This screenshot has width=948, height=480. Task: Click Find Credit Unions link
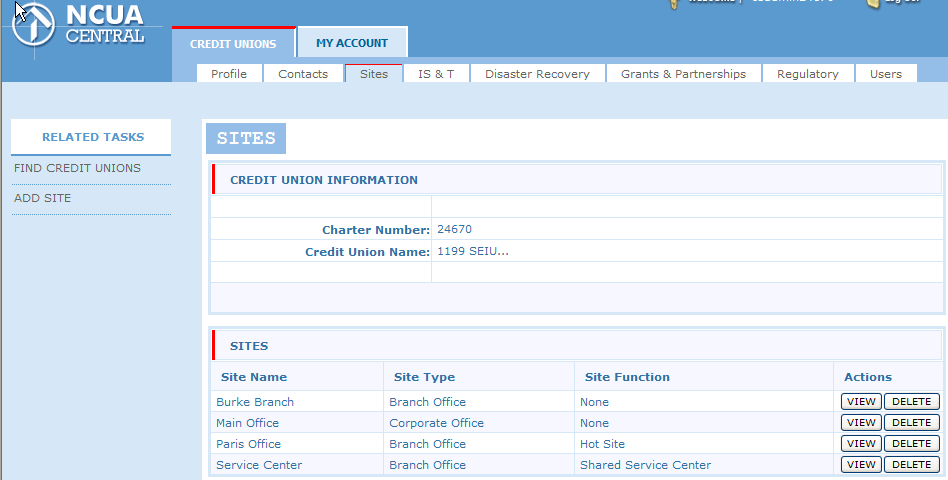click(x=77, y=168)
